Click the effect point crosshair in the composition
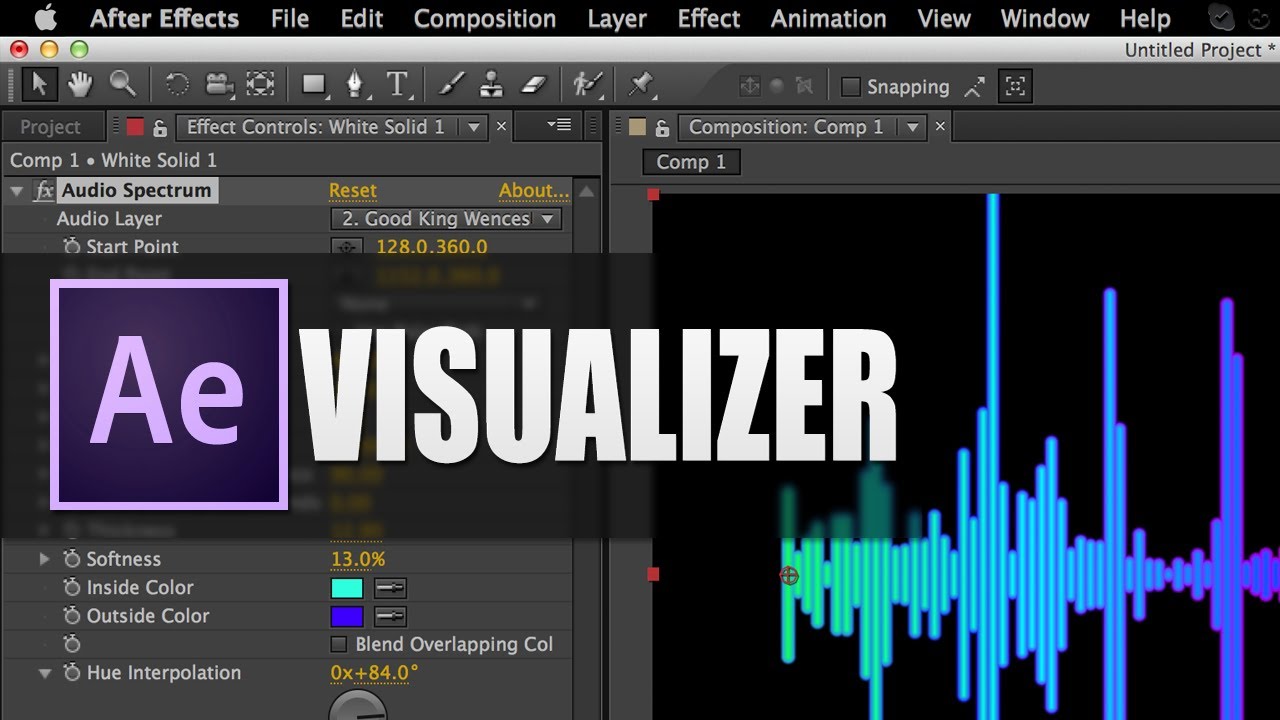The width and height of the screenshot is (1280, 720). coord(789,575)
